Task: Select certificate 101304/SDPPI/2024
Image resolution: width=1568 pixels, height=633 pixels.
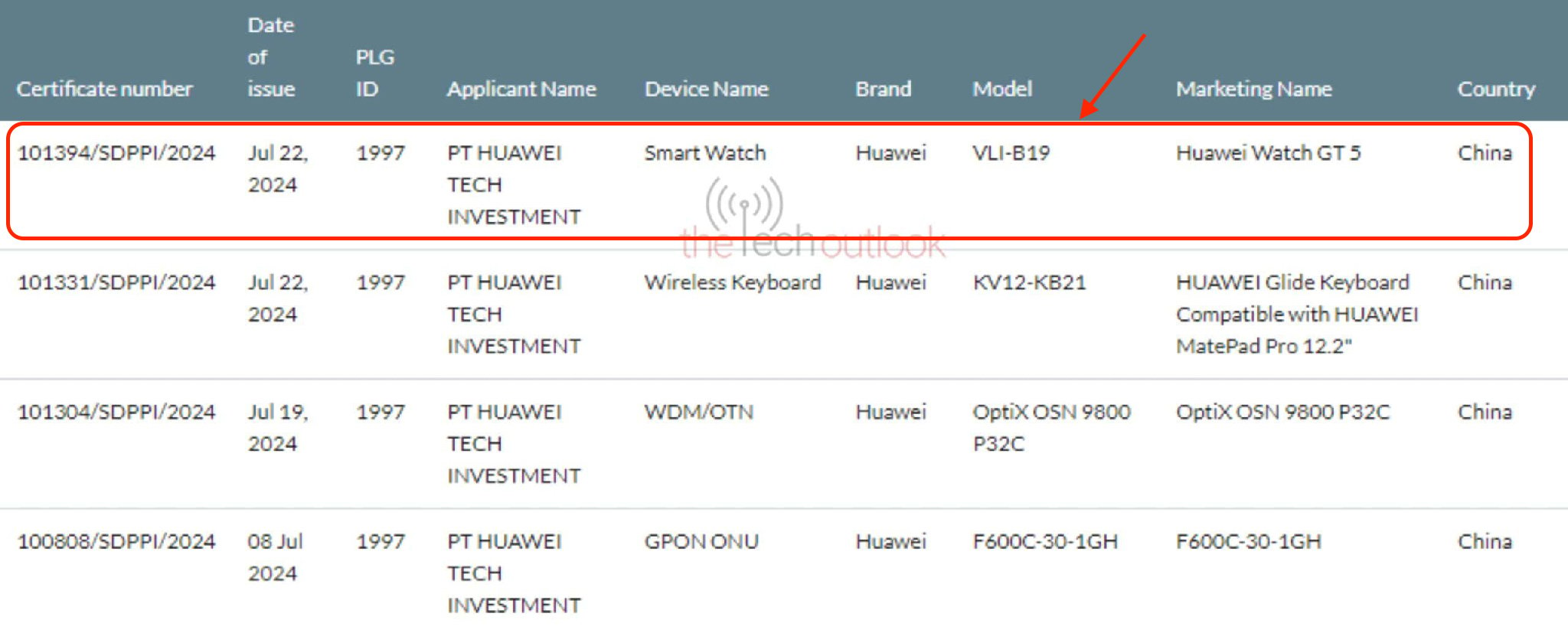Action: (116, 412)
